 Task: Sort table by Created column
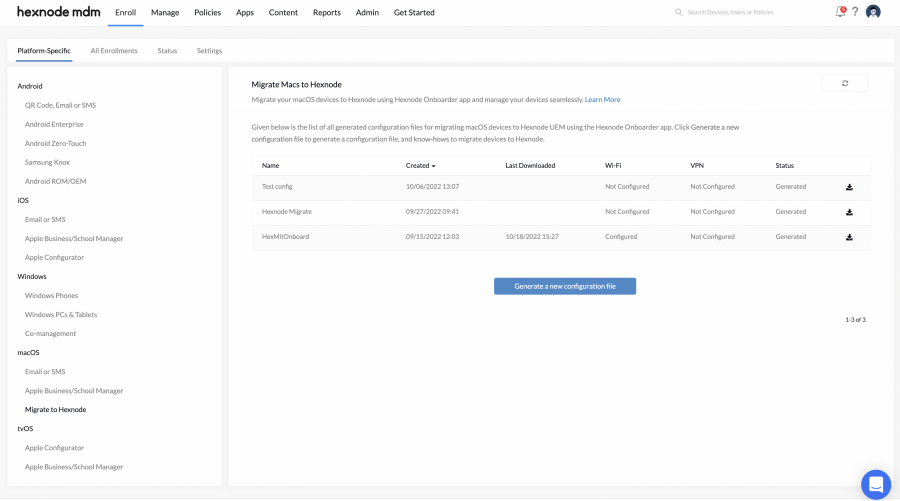420,165
